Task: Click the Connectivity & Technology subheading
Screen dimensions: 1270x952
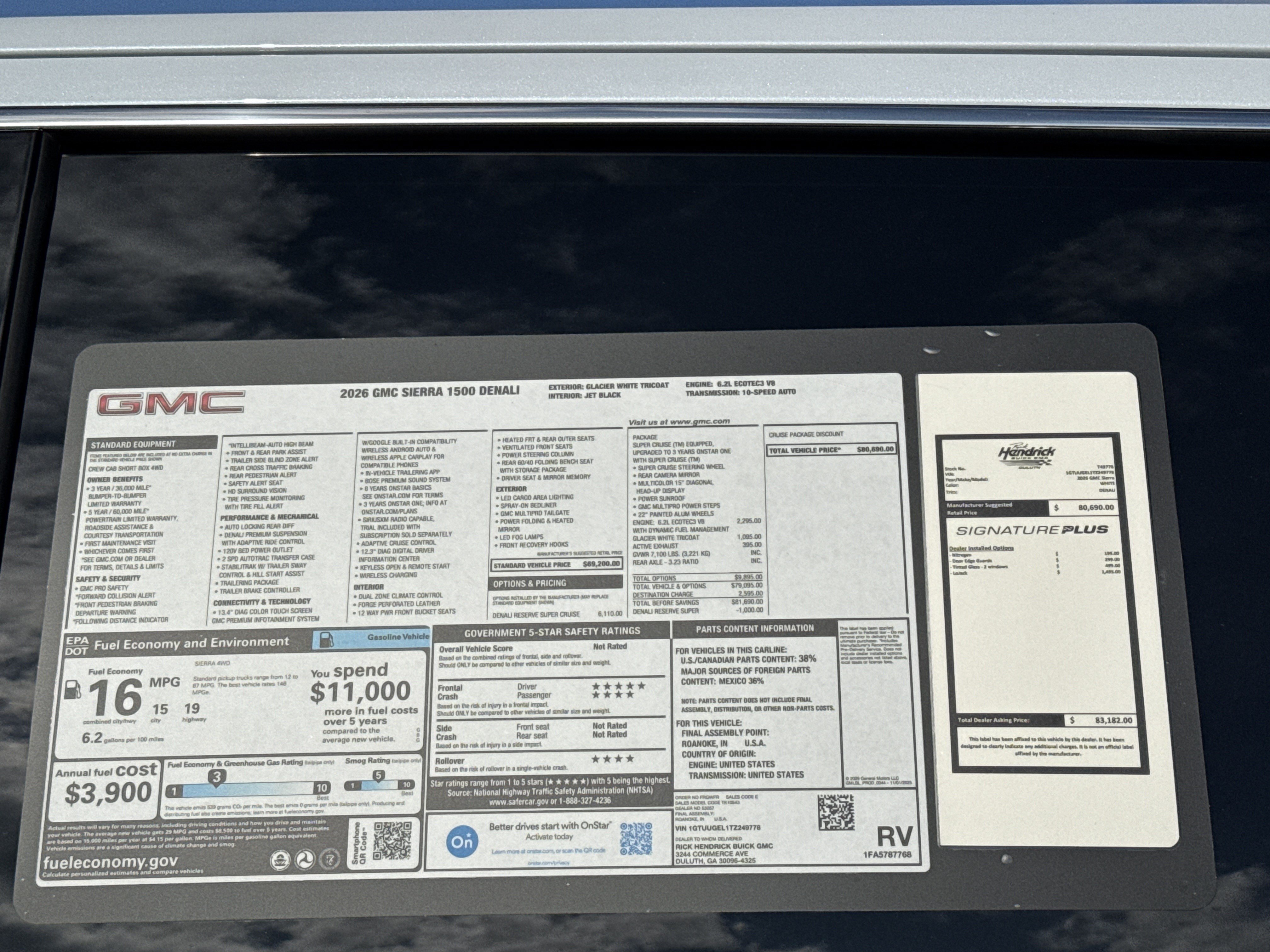Action: click(261, 602)
